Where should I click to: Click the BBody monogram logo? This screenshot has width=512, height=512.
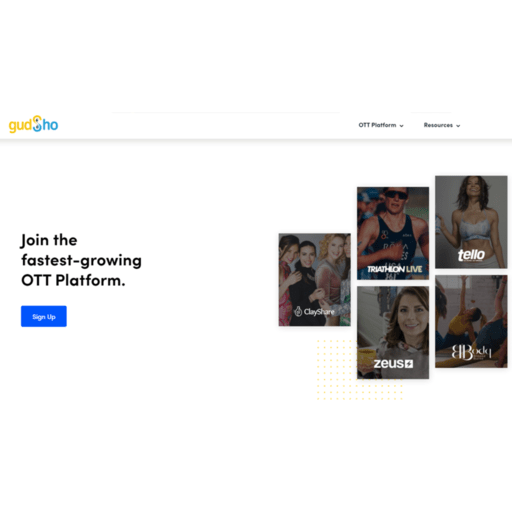click(x=471, y=352)
